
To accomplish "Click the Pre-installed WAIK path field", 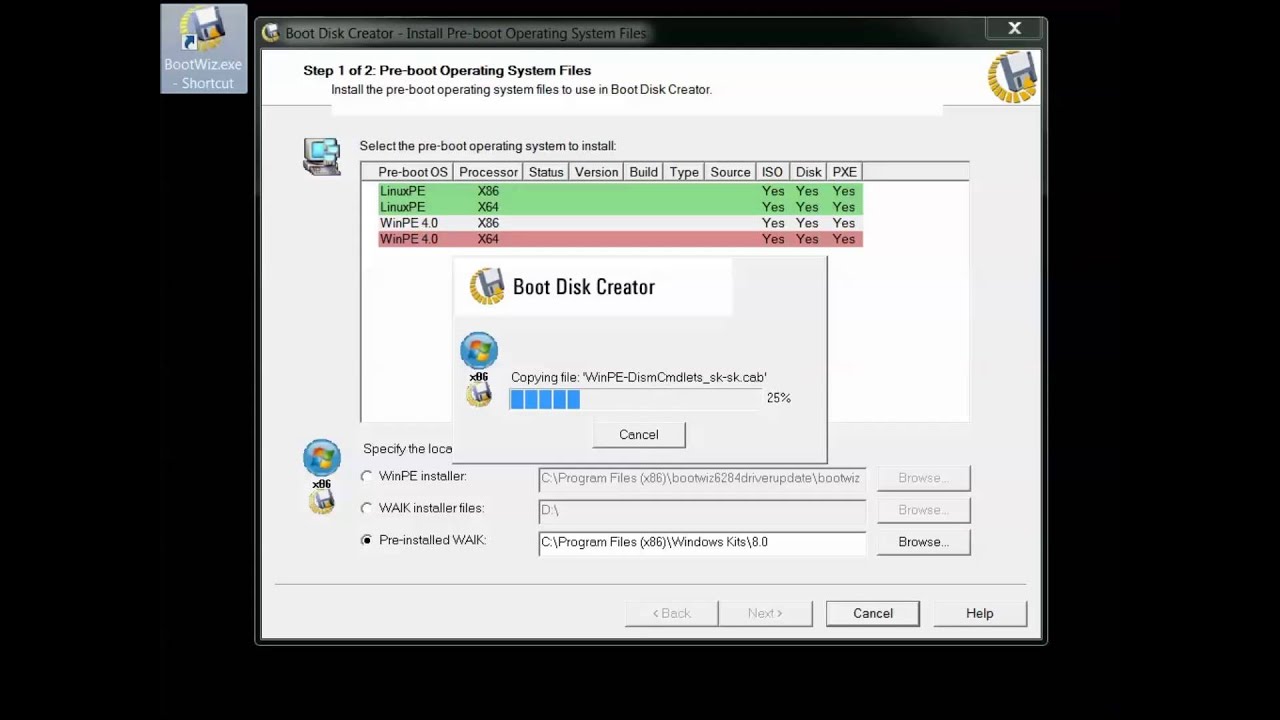I will pyautogui.click(x=702, y=542).
